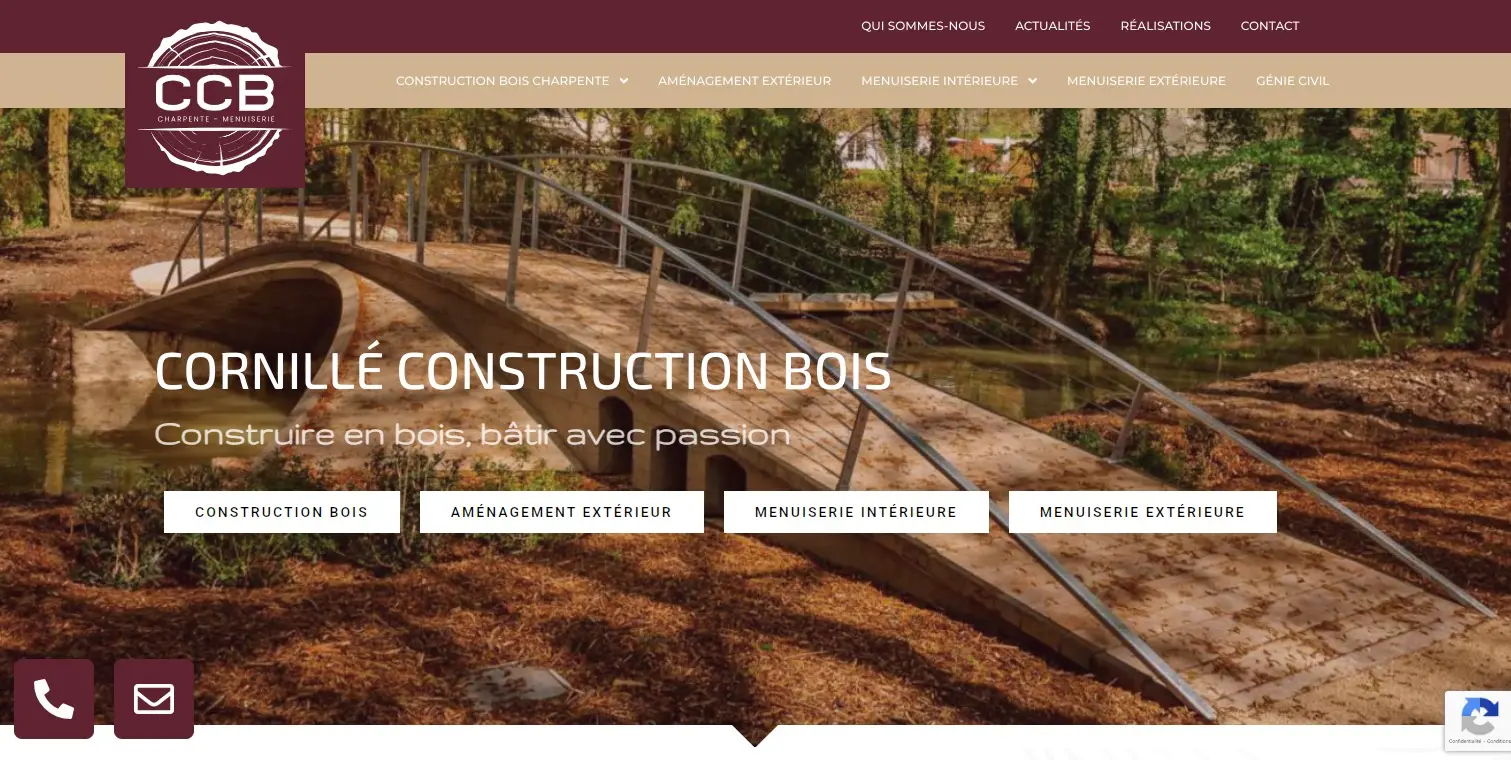
Task: Open the email envelope icon button
Action: (154, 699)
